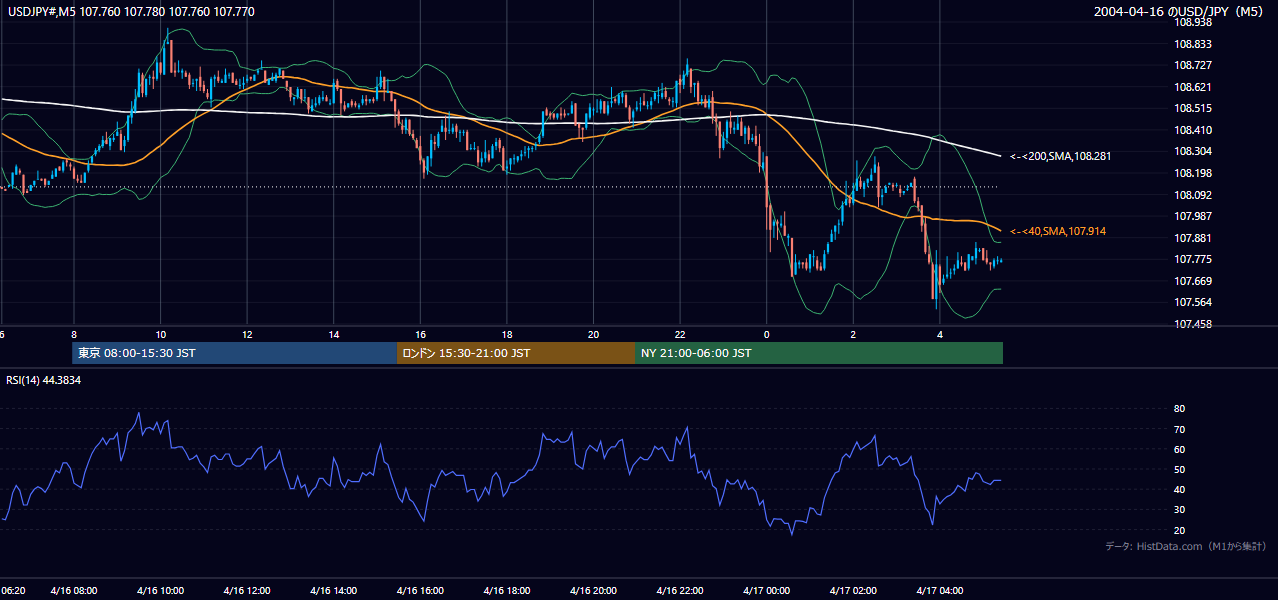Click price scale value 107.775
This screenshot has height=600, width=1278.
tap(1194, 259)
